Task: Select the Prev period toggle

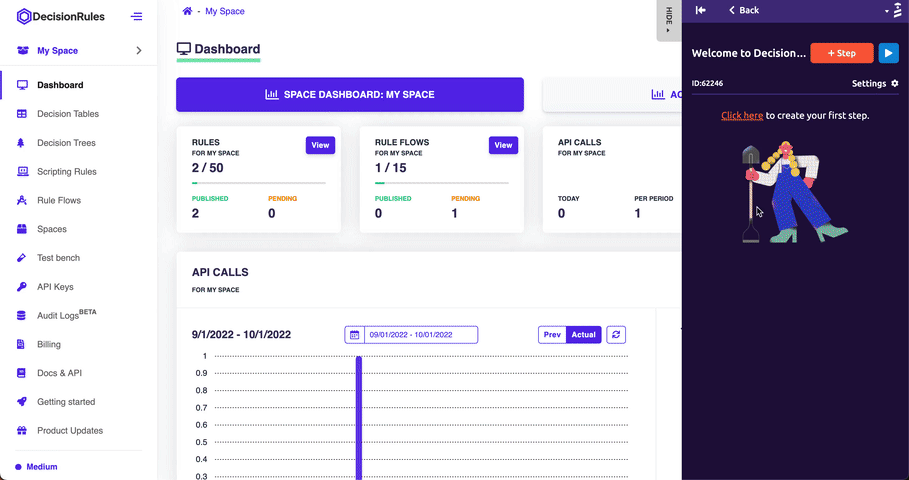Action: pos(552,334)
